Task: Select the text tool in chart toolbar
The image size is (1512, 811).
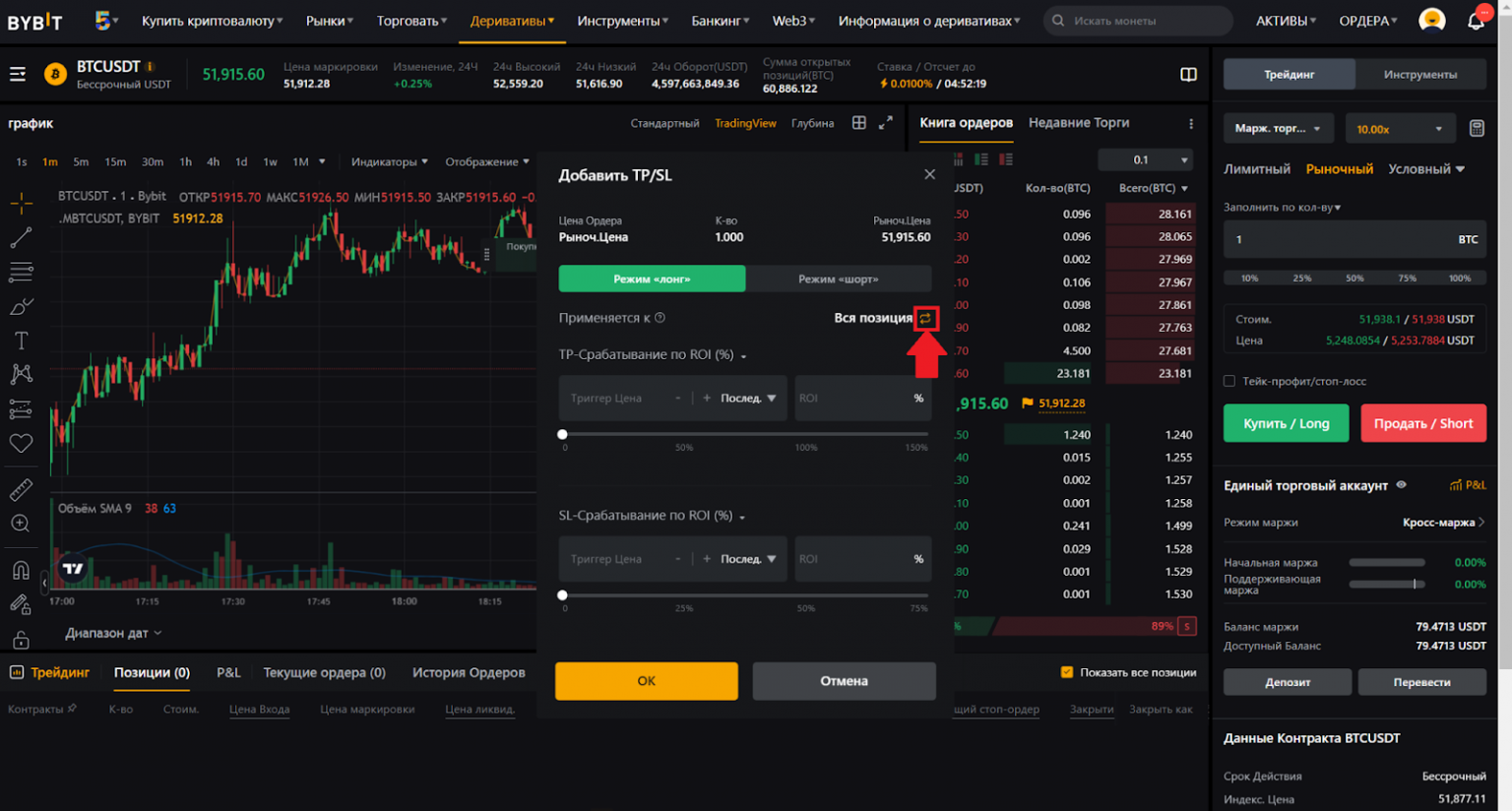Action: (21, 341)
